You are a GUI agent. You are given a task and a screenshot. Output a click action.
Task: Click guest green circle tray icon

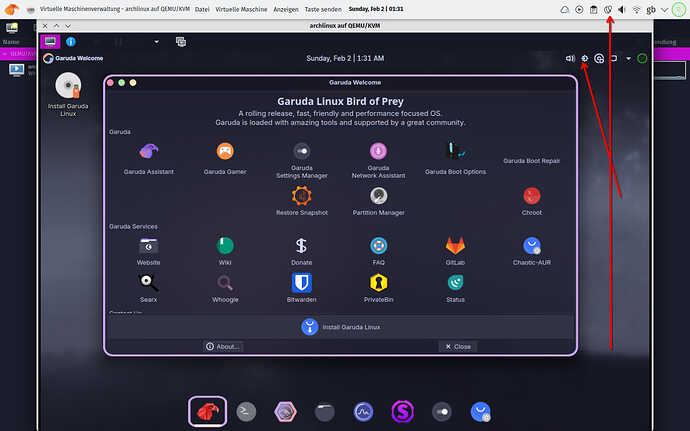pos(642,58)
